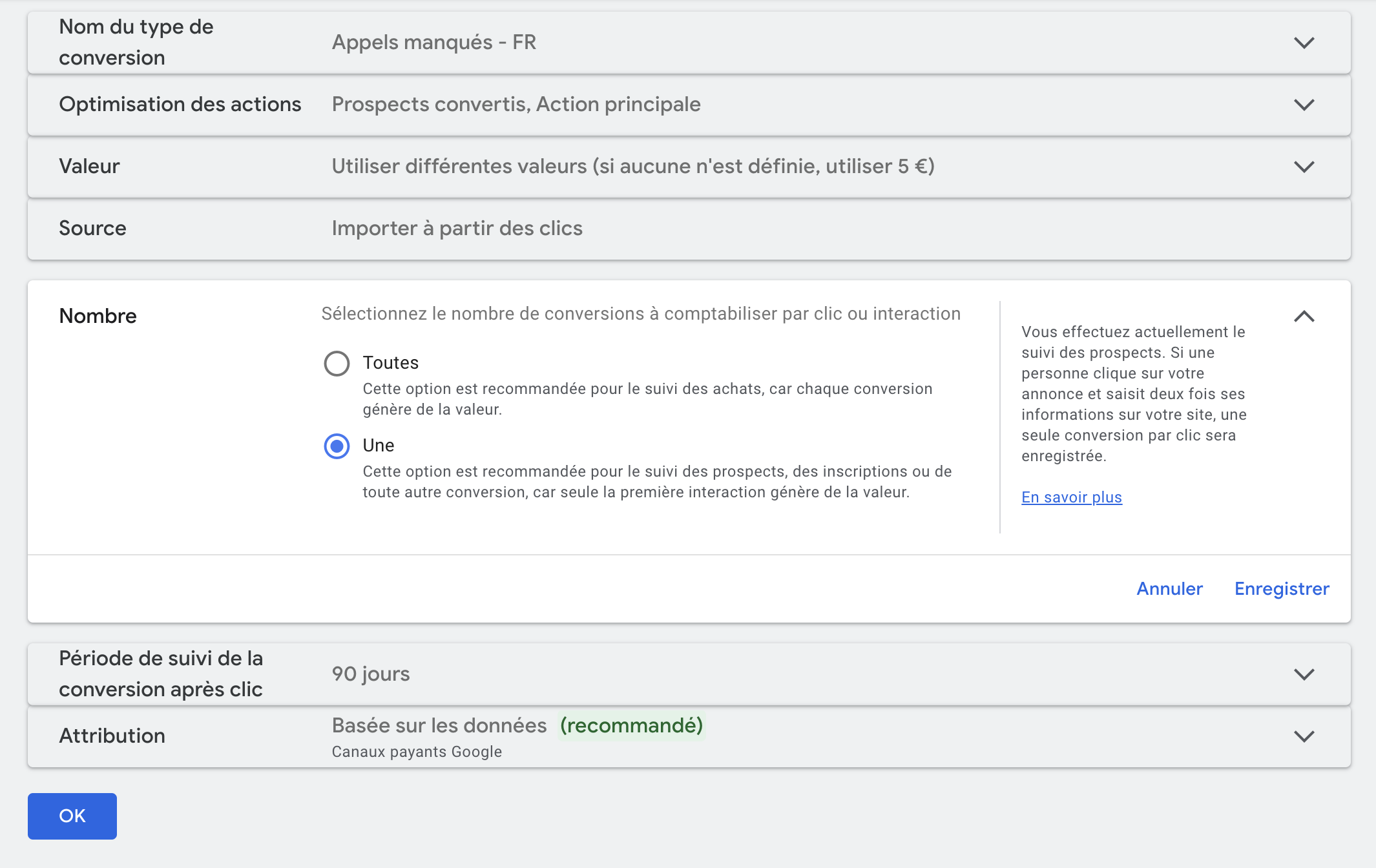Open the En savoir plus link

(1072, 497)
